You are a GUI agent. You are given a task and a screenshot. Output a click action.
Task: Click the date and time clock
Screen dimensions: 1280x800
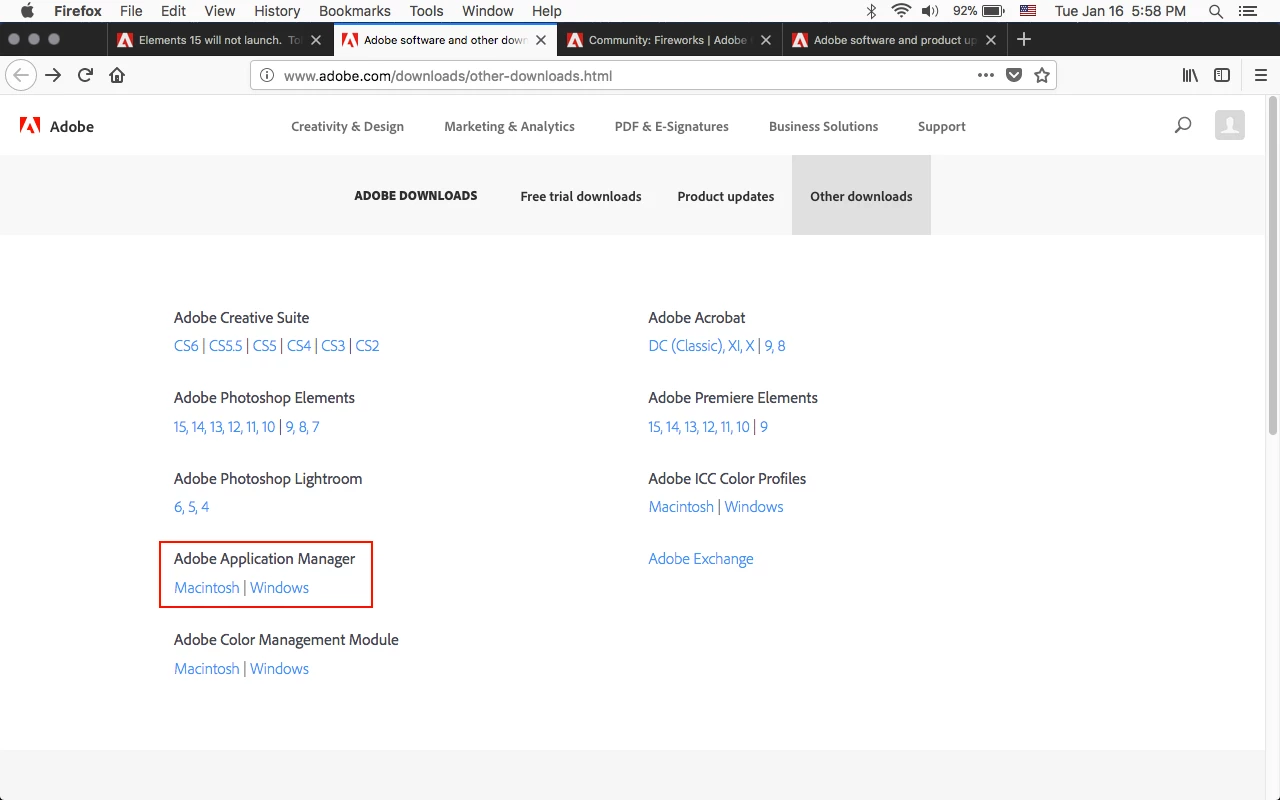(x=1120, y=11)
